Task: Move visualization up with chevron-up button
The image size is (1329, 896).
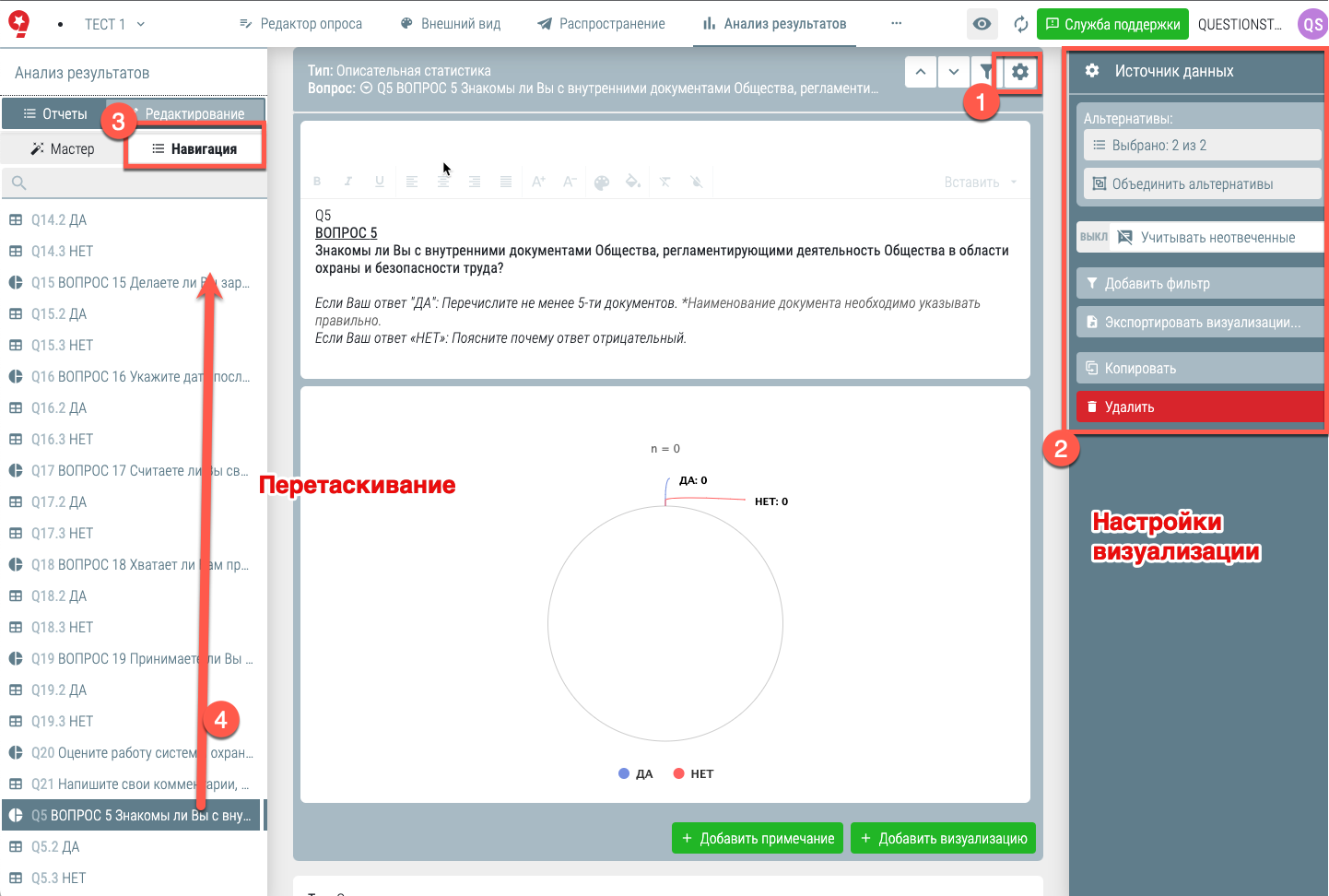Action: tap(921, 72)
